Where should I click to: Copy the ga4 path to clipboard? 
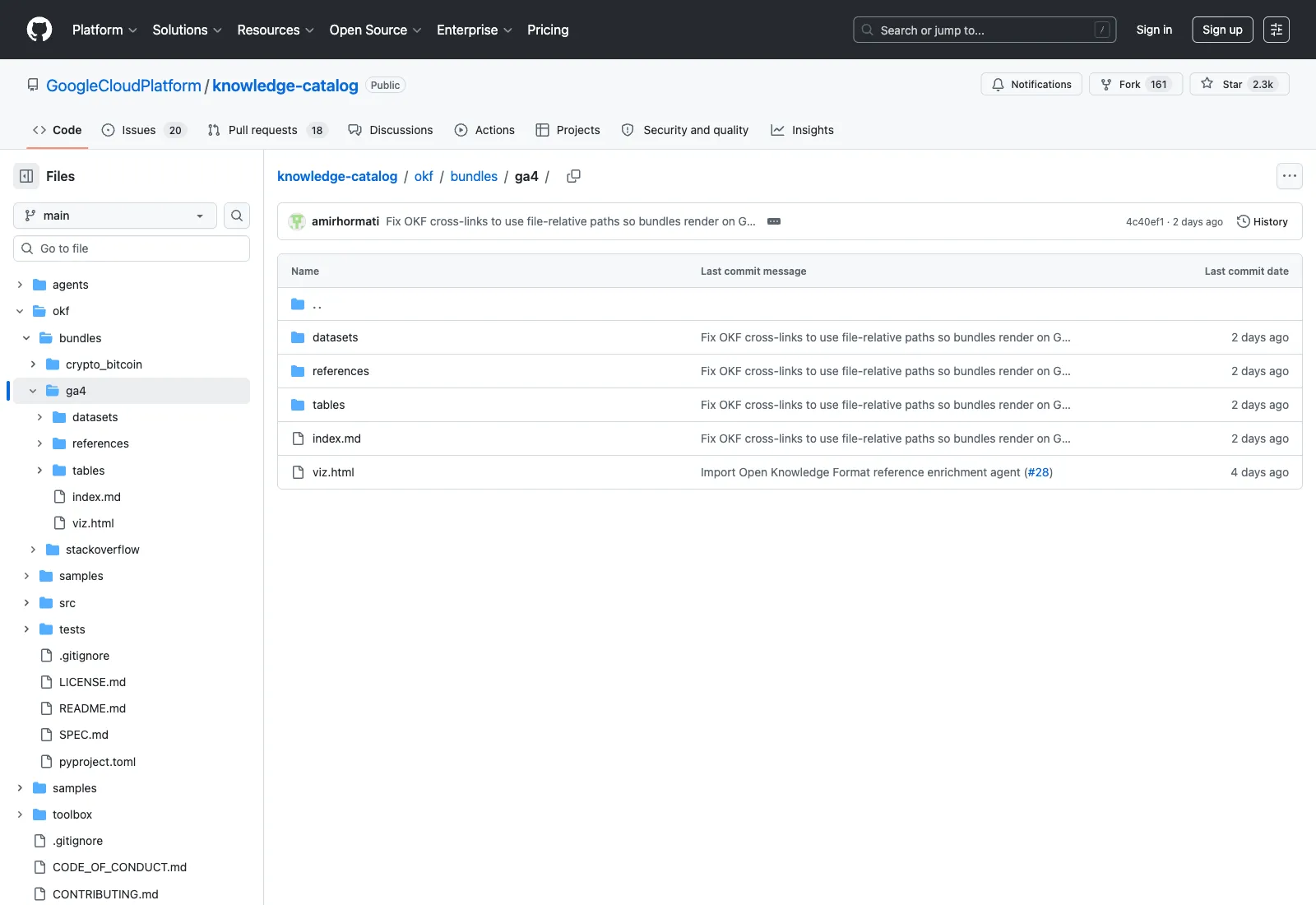pos(574,176)
